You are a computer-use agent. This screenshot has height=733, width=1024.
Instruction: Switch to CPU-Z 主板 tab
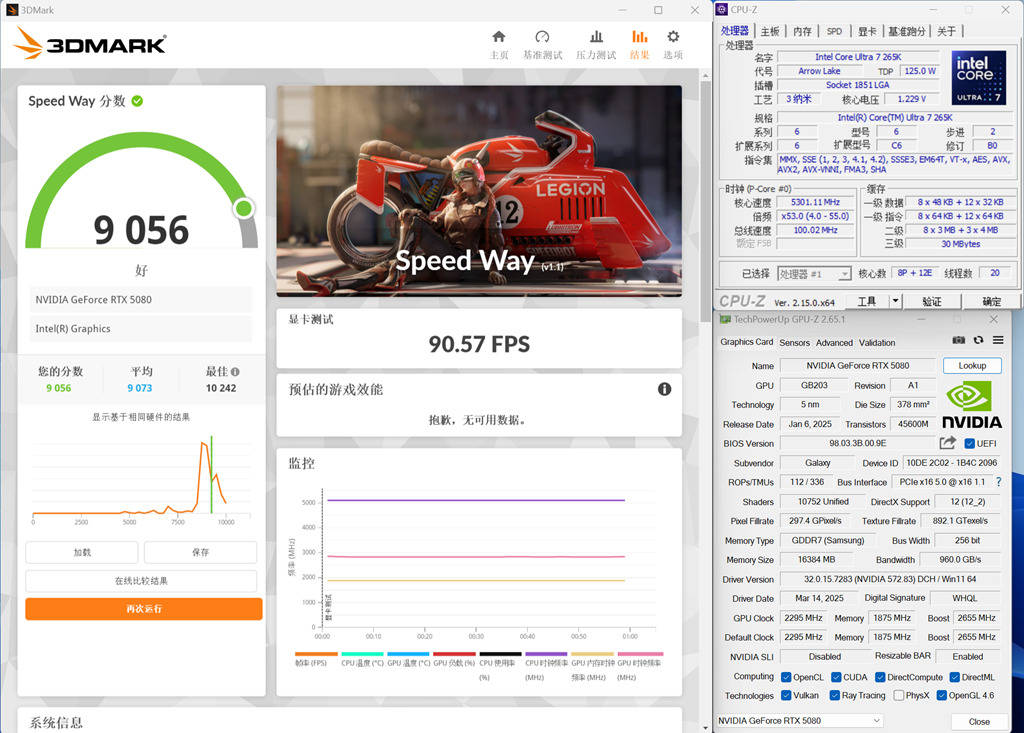[770, 31]
